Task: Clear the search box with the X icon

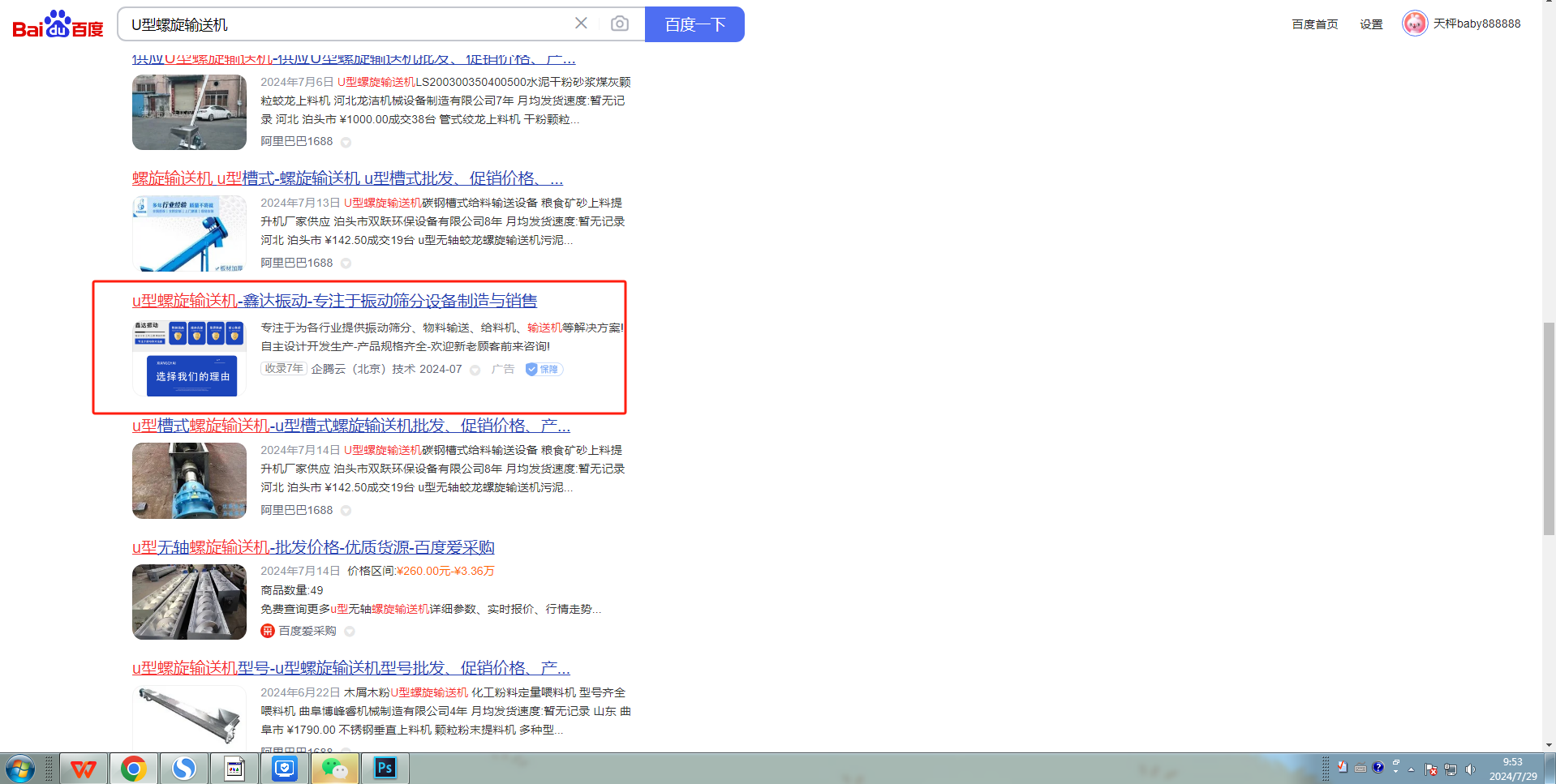Action: pos(581,24)
